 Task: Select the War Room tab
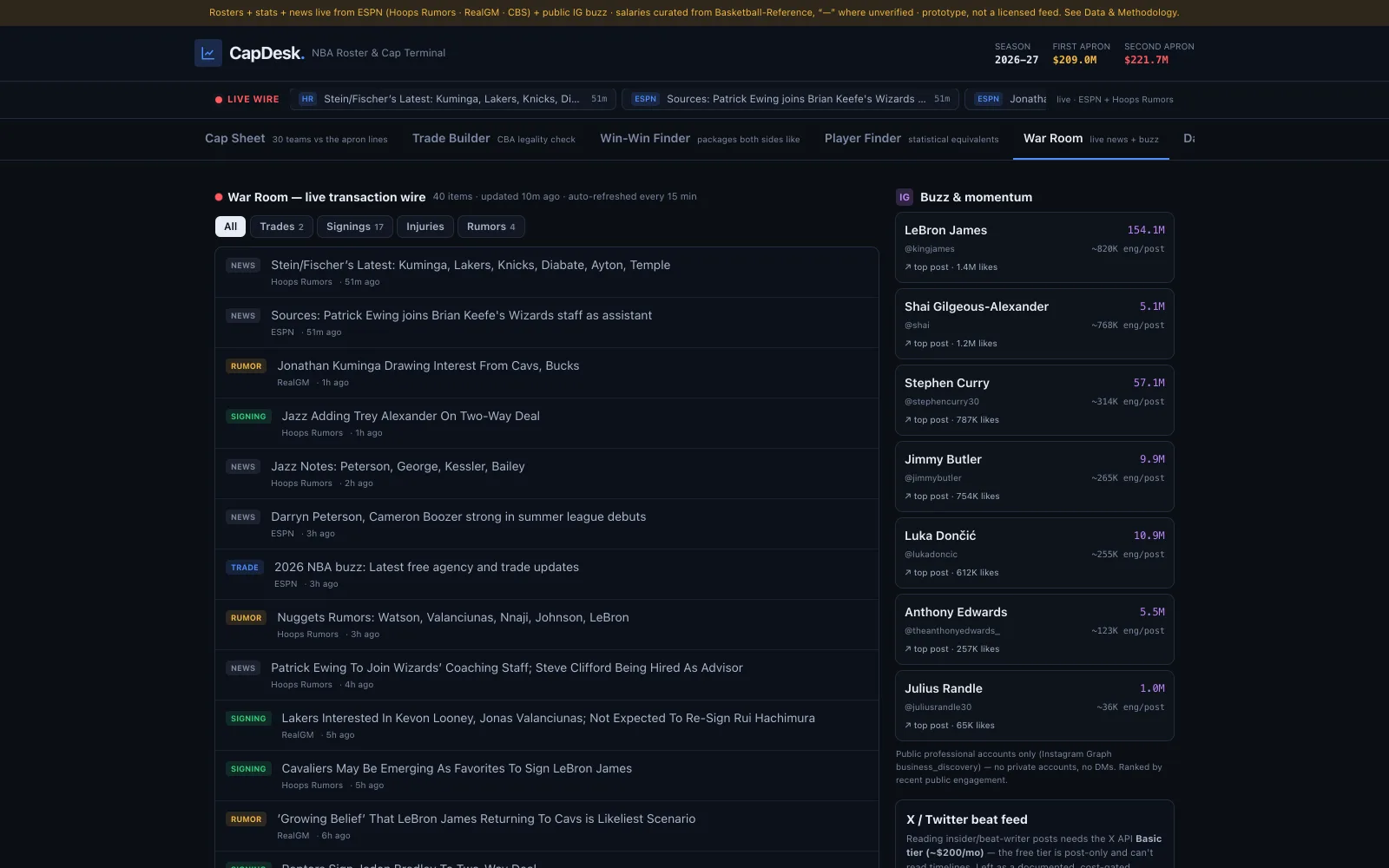tap(1091, 139)
